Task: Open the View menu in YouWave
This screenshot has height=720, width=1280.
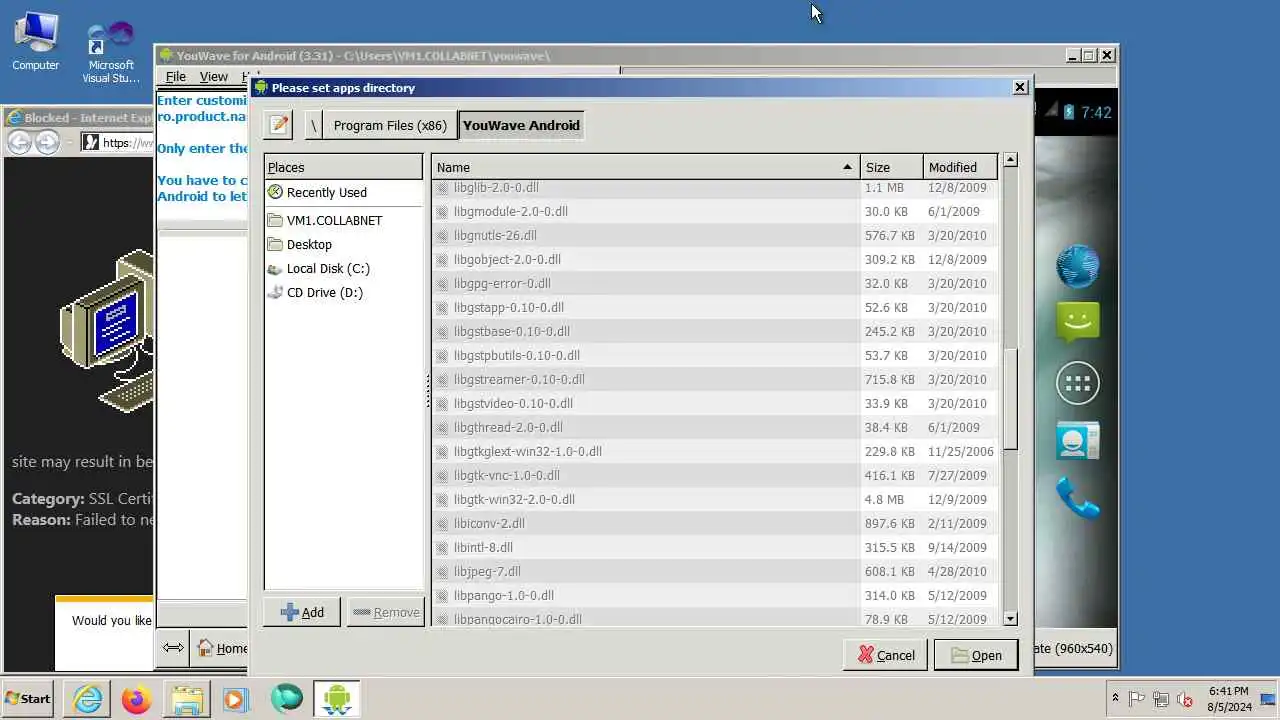Action: click(x=213, y=76)
